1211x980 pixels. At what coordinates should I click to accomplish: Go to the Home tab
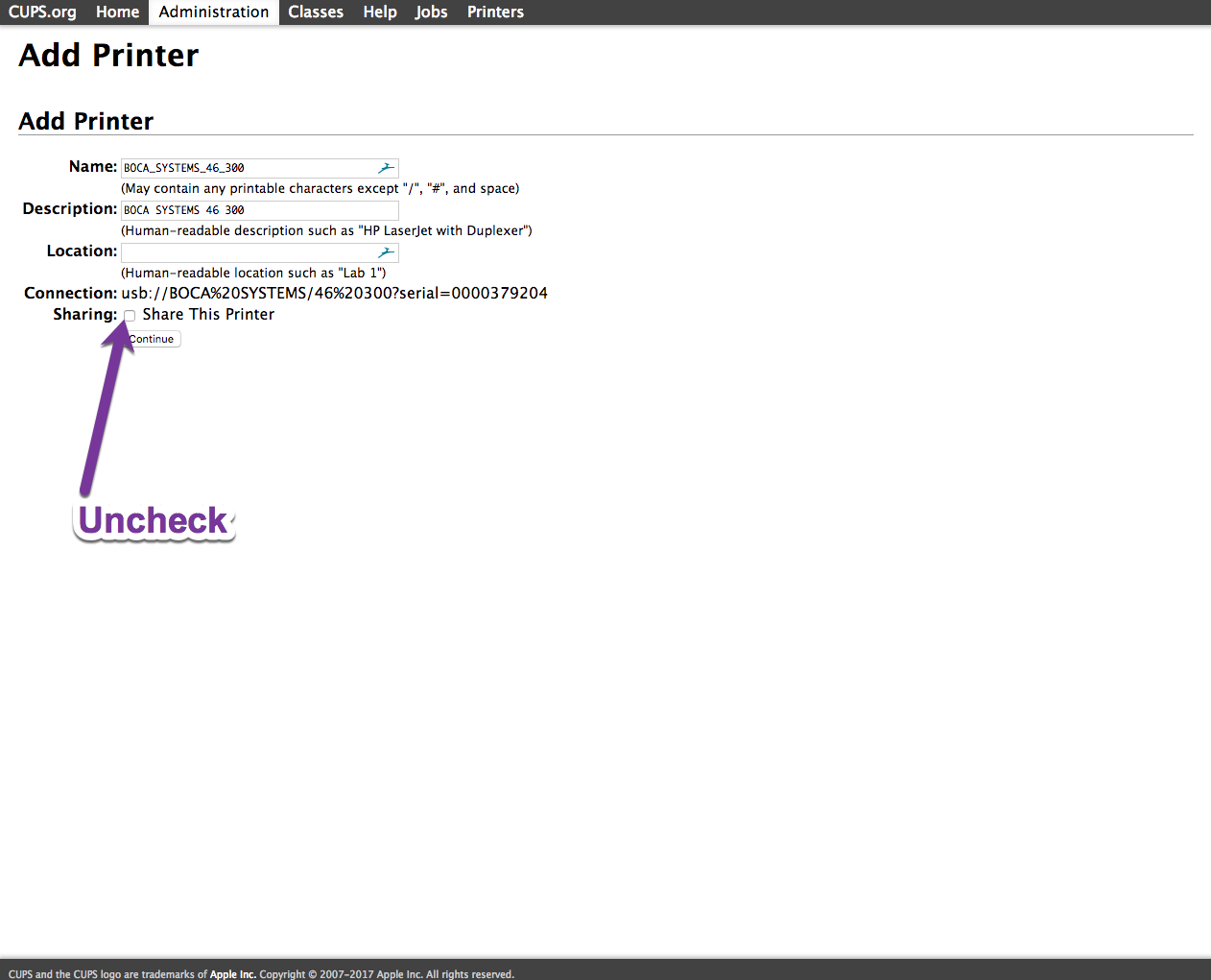coord(117,12)
